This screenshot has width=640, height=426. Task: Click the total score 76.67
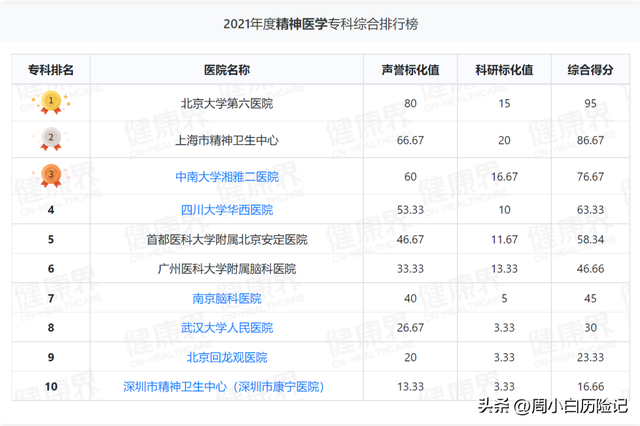tap(590, 177)
